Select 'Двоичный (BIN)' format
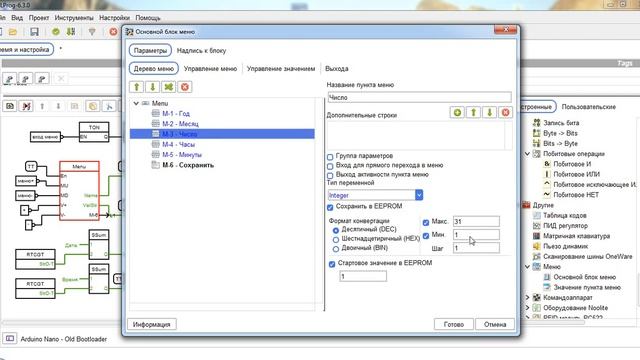Viewport: 640px width, 360px height. pos(336,249)
